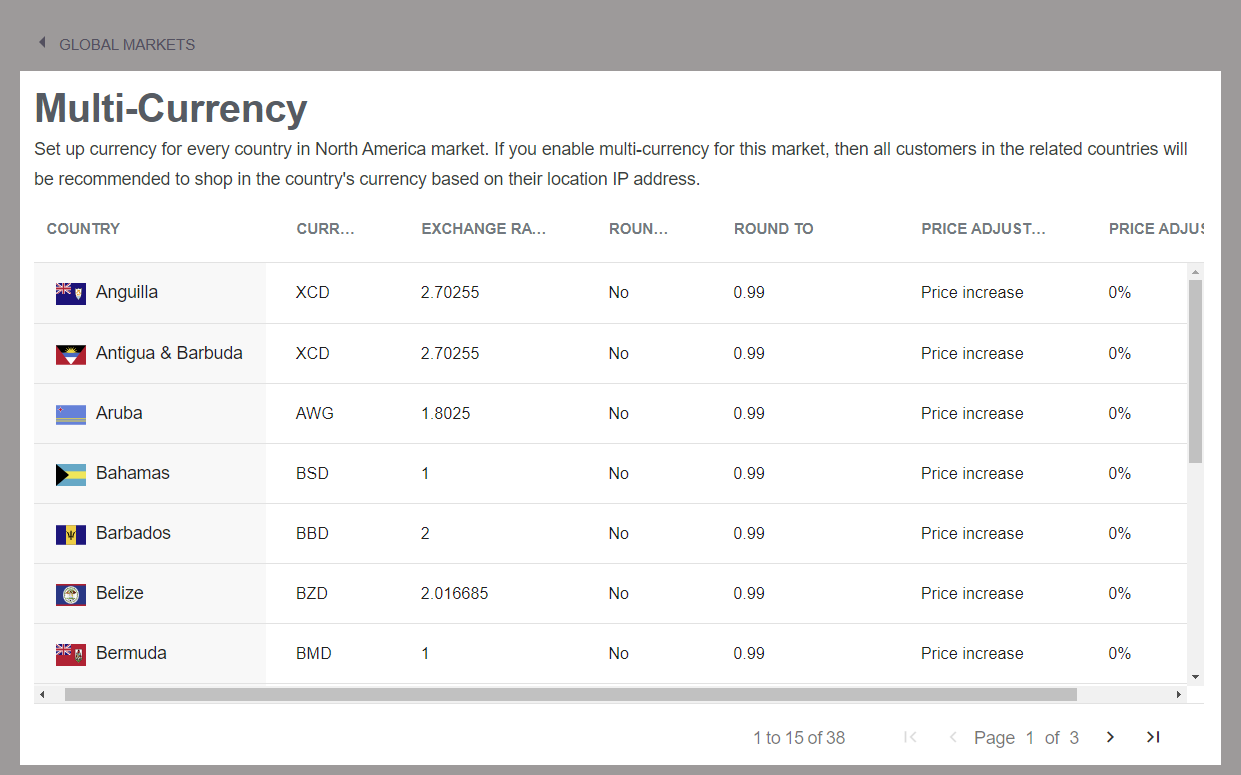Click the Bahamas flag icon
The width and height of the screenshot is (1241, 775).
coord(70,474)
